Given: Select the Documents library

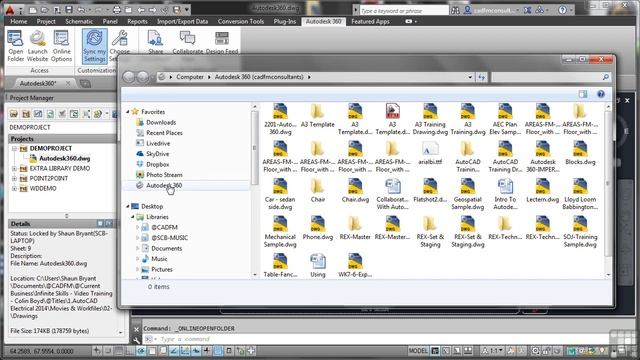Looking at the screenshot, I should tap(167, 248).
